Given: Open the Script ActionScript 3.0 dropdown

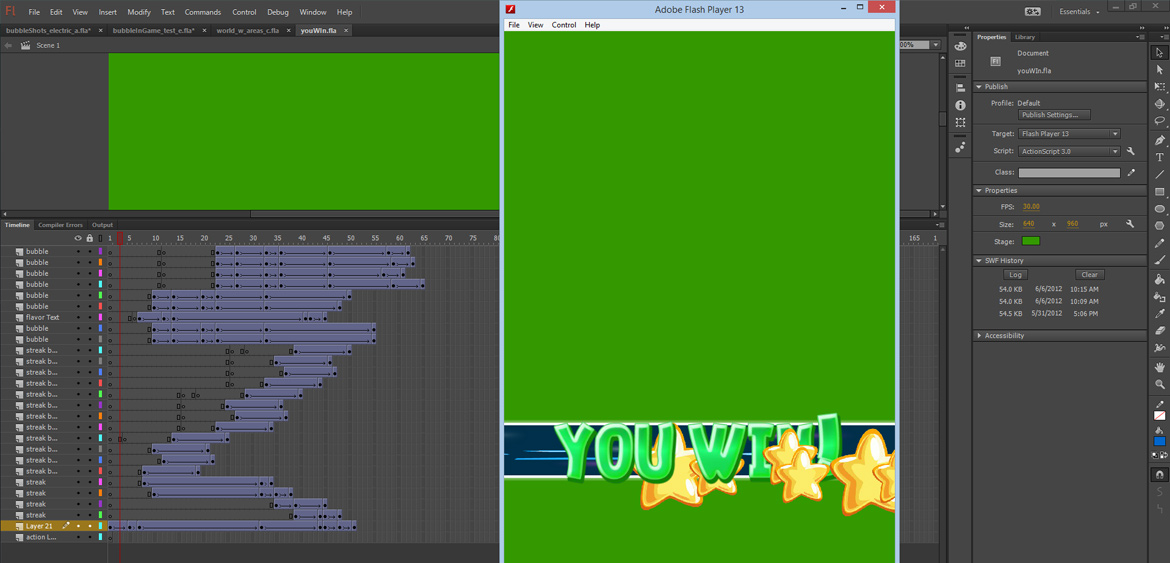Looking at the screenshot, I should coord(1068,152).
